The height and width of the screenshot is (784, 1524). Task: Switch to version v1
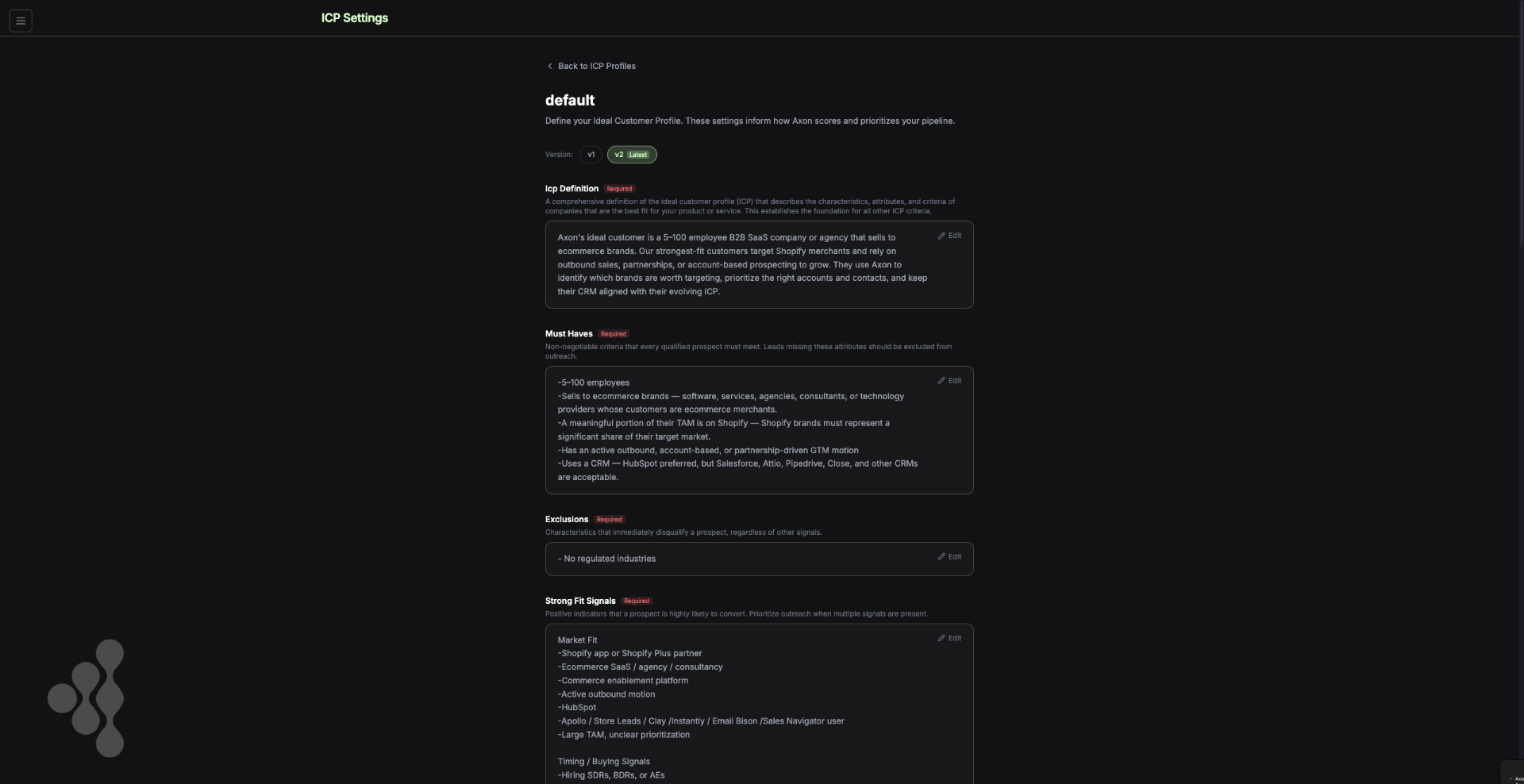point(591,155)
